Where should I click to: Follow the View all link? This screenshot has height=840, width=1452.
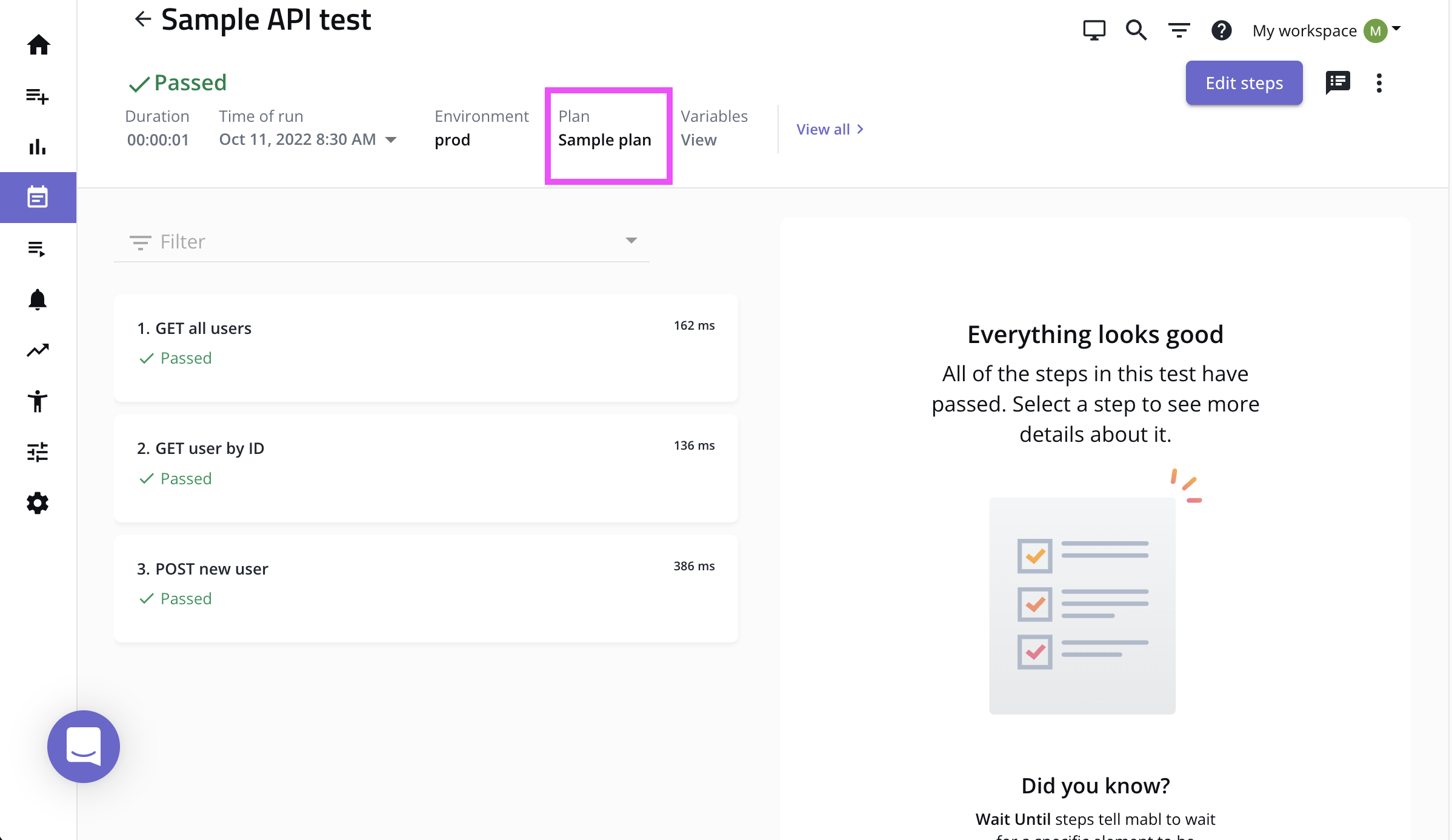tap(830, 129)
